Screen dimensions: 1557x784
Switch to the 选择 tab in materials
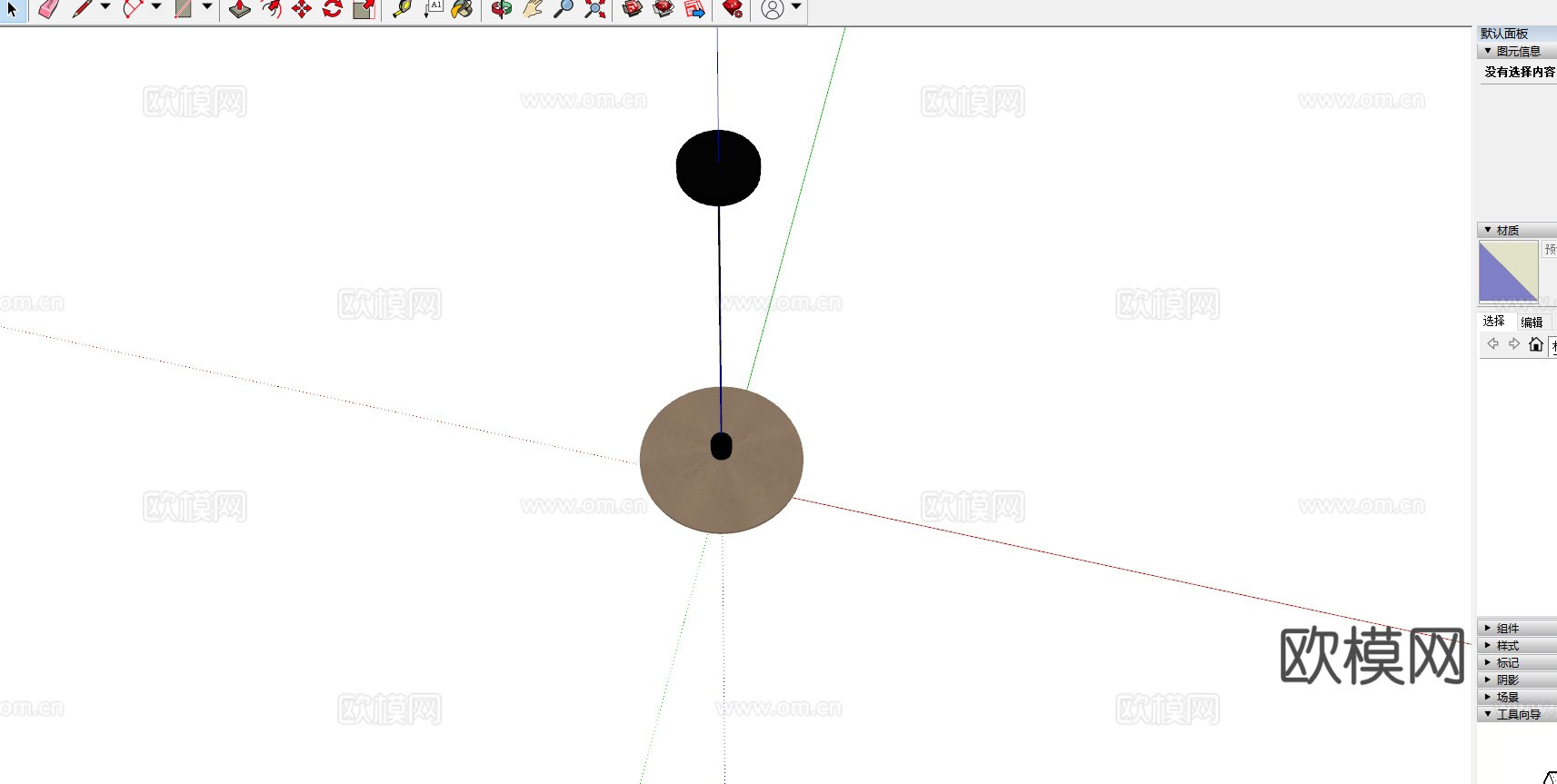tap(1493, 321)
